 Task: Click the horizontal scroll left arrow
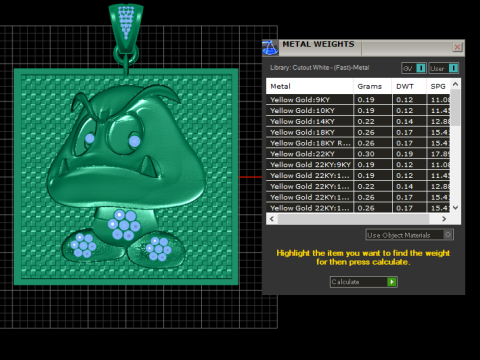tap(272, 219)
